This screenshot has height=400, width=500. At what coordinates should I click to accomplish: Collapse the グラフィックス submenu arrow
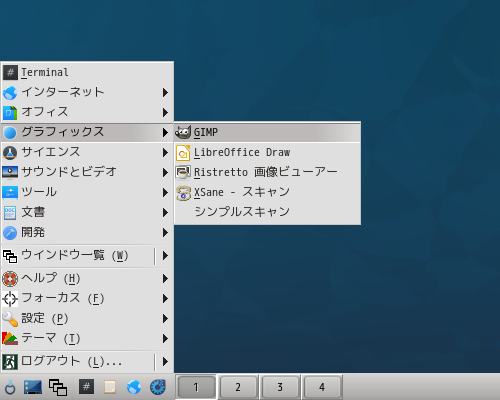[165, 132]
